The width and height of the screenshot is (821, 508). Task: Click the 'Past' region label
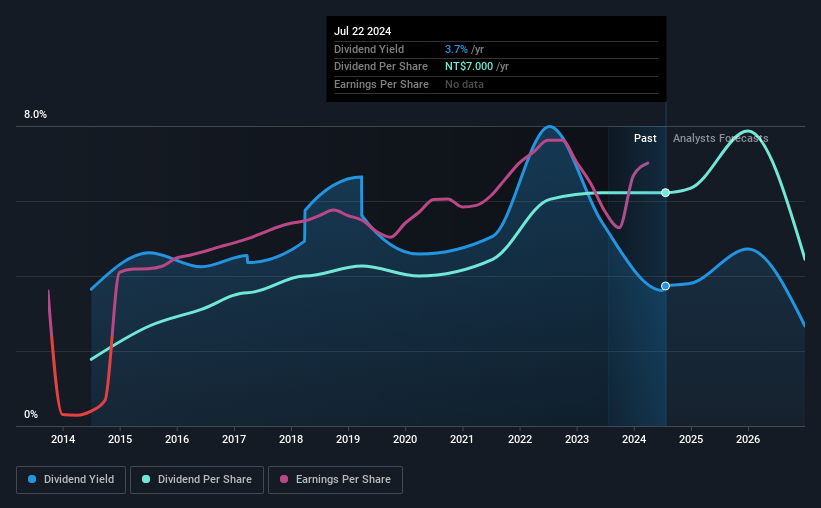point(645,138)
